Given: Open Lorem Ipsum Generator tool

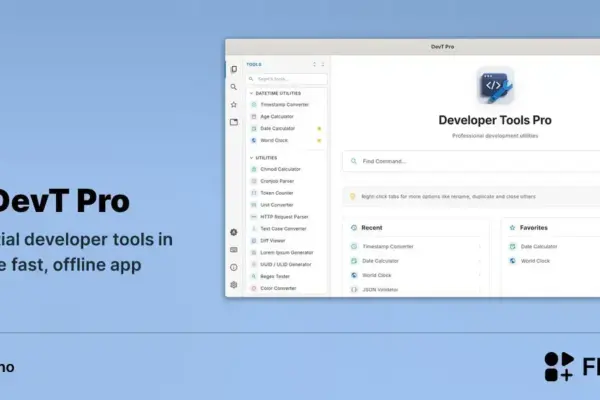Looking at the screenshot, I should 287,253.
